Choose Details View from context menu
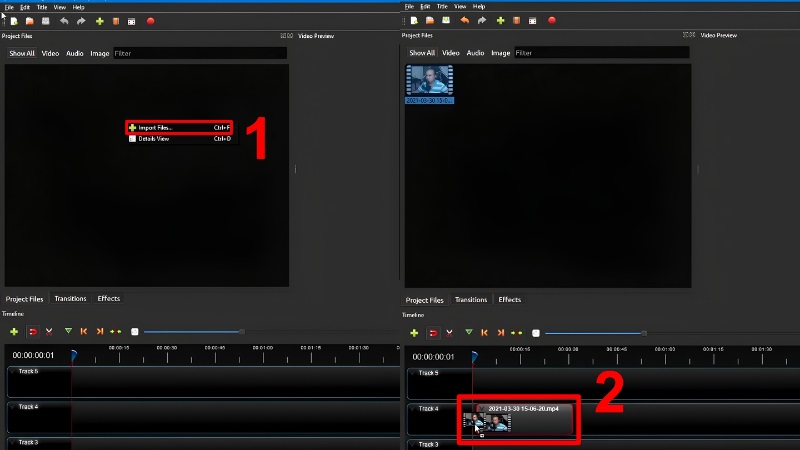This screenshot has height=450, width=800. click(179, 139)
